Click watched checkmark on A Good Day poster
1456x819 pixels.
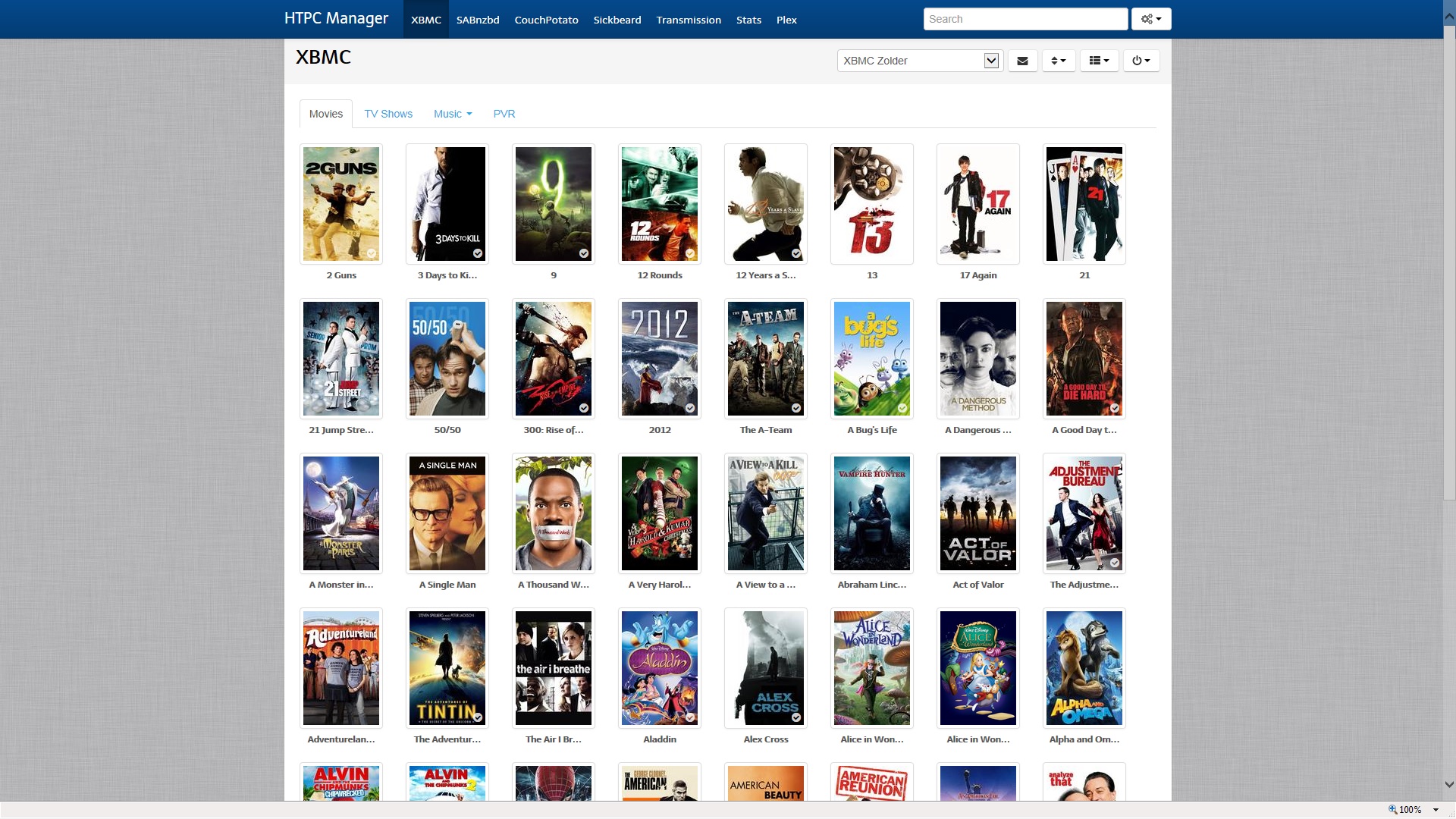(1115, 408)
